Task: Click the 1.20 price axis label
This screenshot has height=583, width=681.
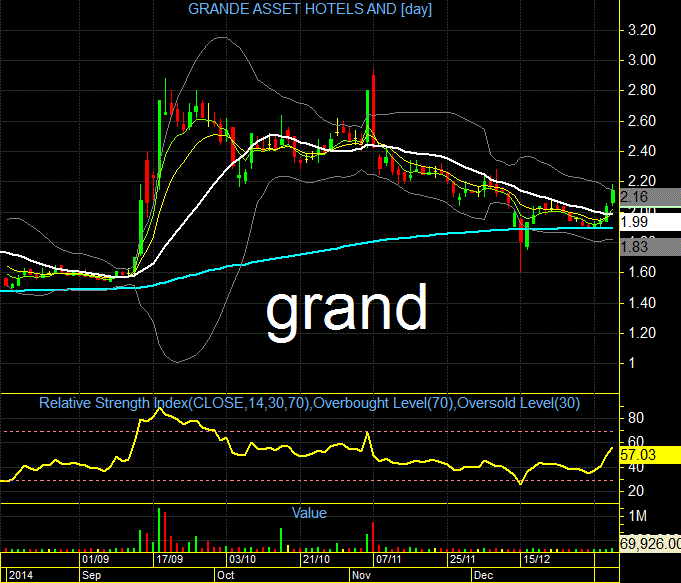Action: pyautogui.click(x=641, y=333)
